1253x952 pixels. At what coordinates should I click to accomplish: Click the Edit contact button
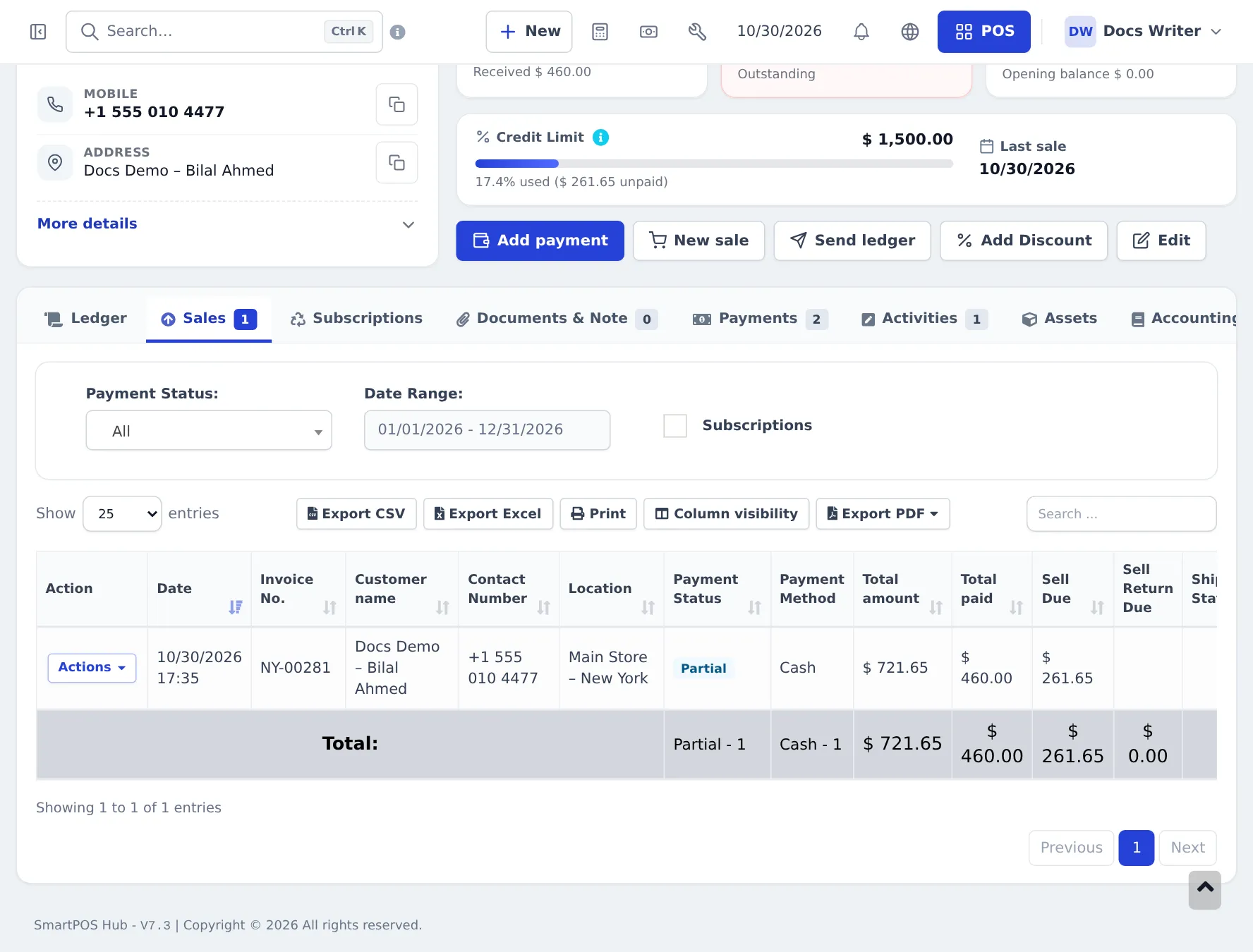click(1161, 240)
